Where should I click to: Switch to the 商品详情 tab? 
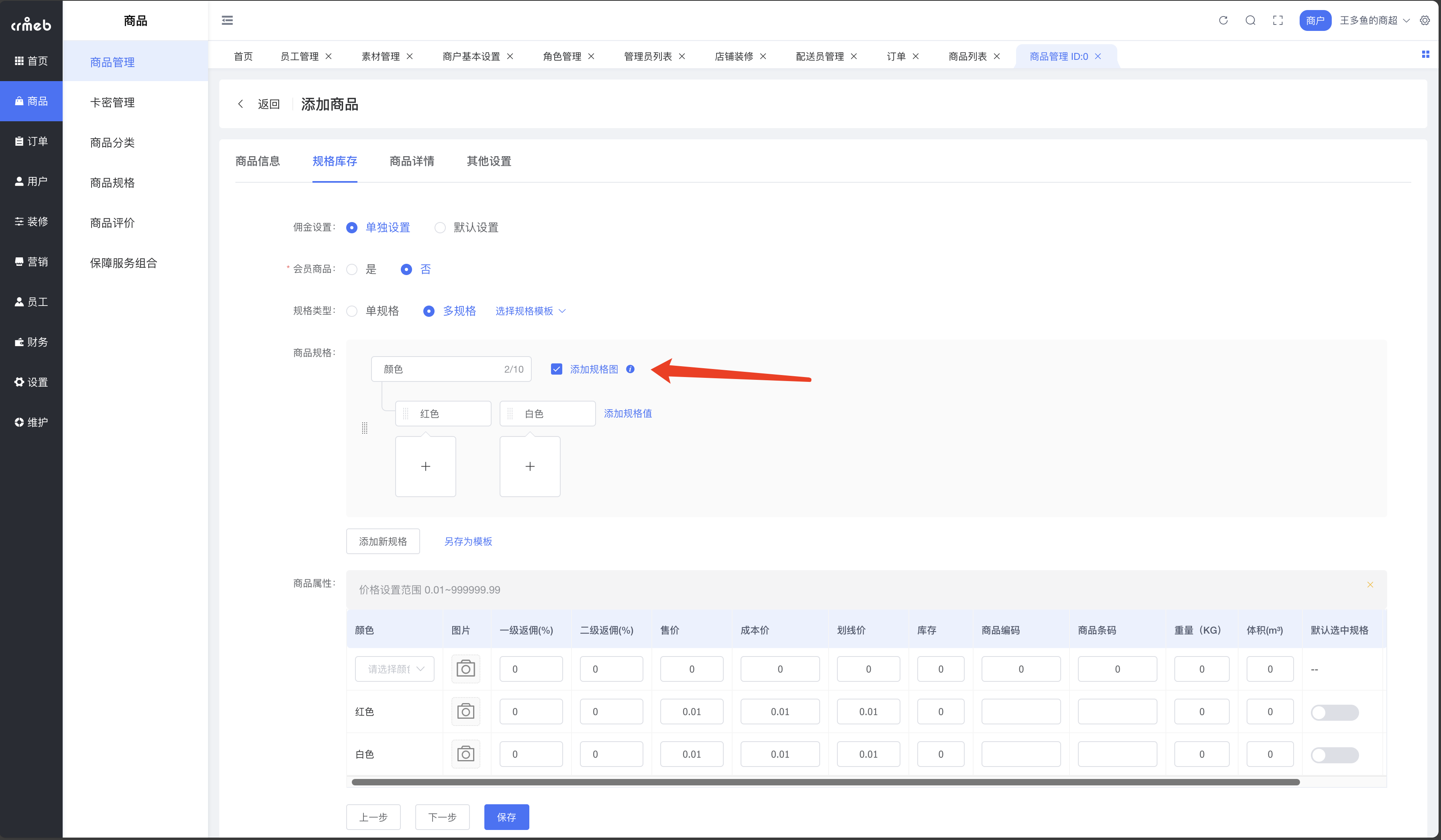412,161
